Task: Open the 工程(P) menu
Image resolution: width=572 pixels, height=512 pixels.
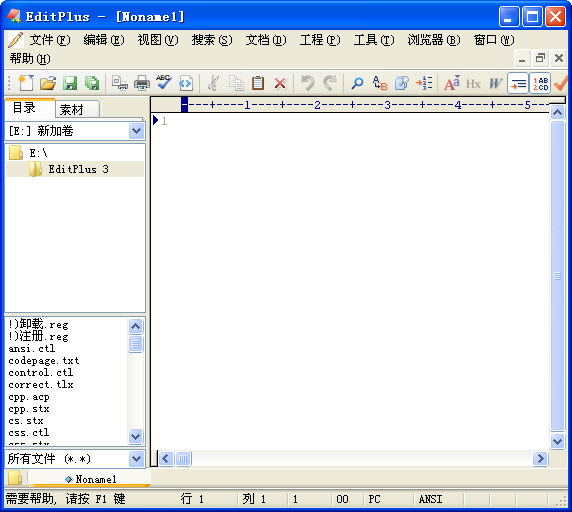Action: tap(320, 40)
